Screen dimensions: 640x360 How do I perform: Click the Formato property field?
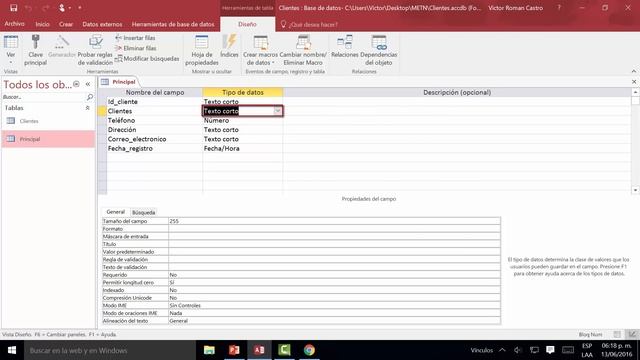(x=334, y=229)
